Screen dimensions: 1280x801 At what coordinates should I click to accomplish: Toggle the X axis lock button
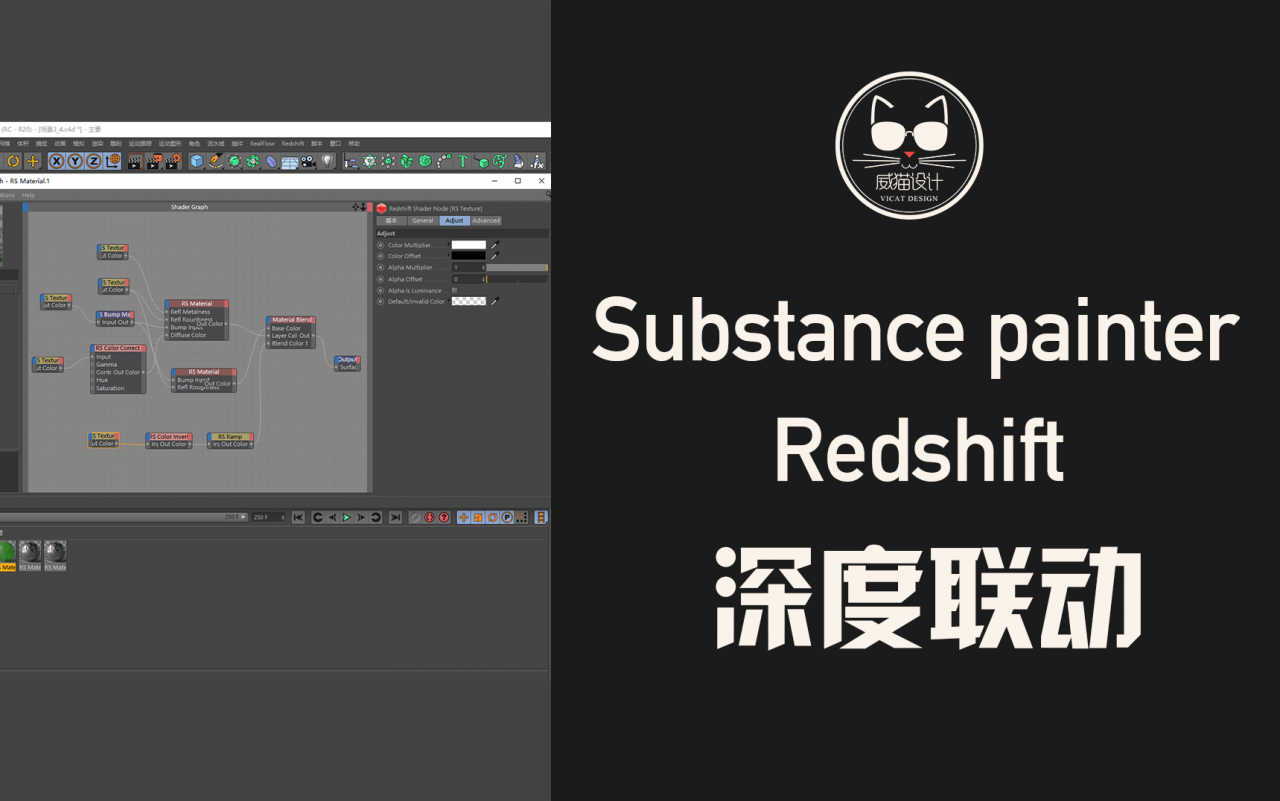[x=57, y=161]
